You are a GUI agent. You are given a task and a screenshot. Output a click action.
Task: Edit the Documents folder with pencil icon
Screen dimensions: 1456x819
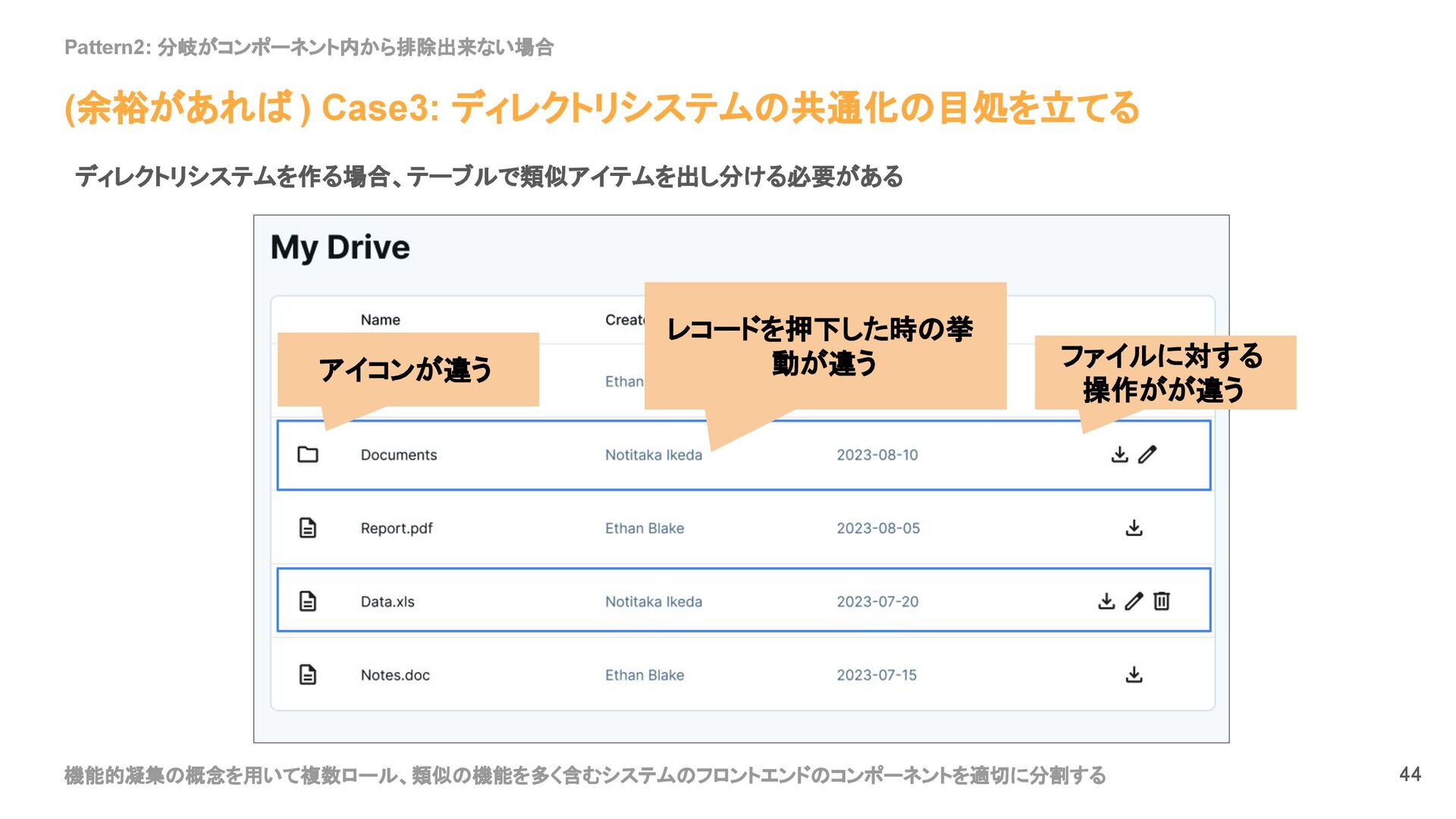(1147, 455)
